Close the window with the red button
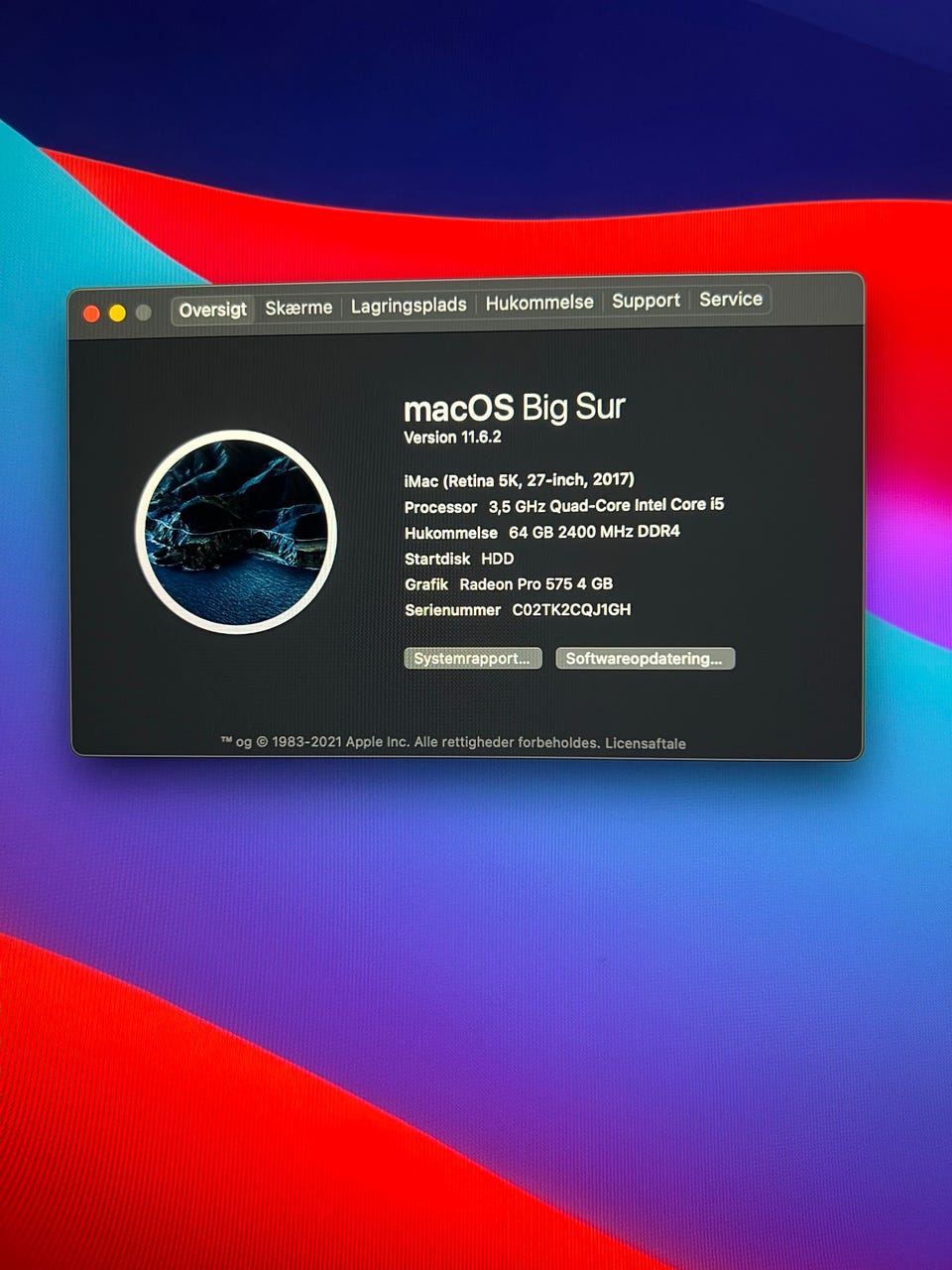The width and height of the screenshot is (952, 1270). point(91,314)
